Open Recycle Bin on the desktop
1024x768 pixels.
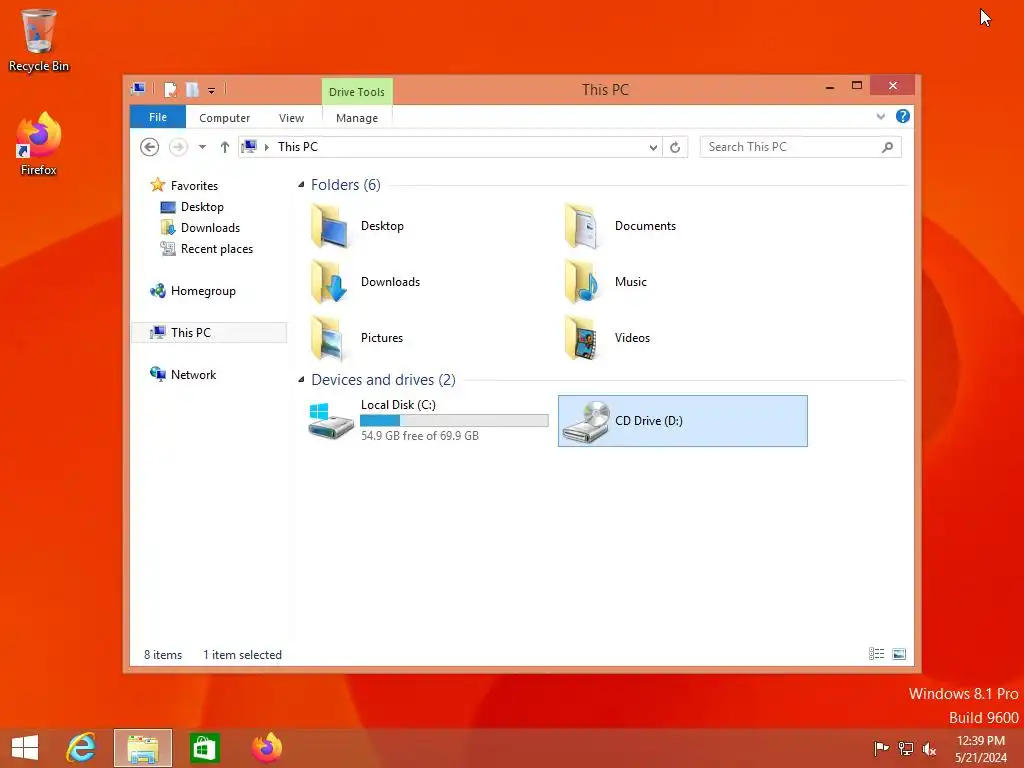click(39, 40)
